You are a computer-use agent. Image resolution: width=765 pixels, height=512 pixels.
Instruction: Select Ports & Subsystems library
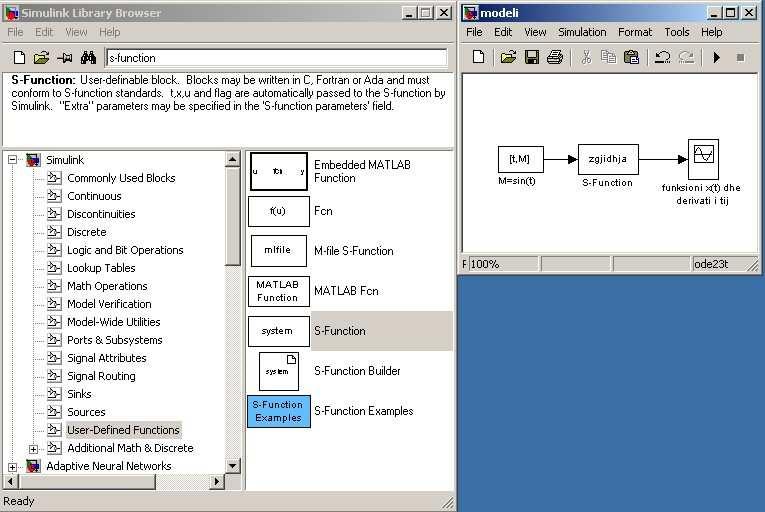pyautogui.click(x=114, y=340)
